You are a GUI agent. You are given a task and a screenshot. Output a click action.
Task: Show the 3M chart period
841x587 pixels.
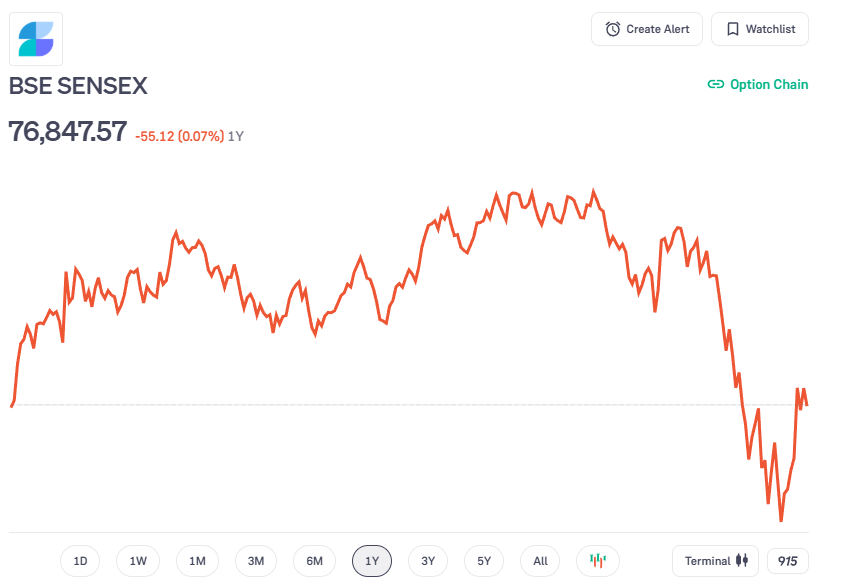256,561
